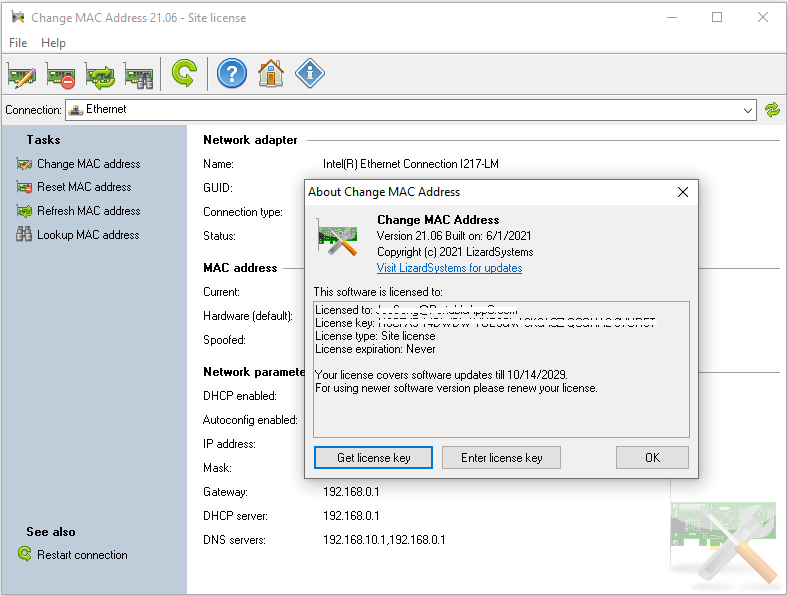This screenshot has width=788, height=596.
Task: Minimize the Change MAC Address window
Action: pos(672,17)
